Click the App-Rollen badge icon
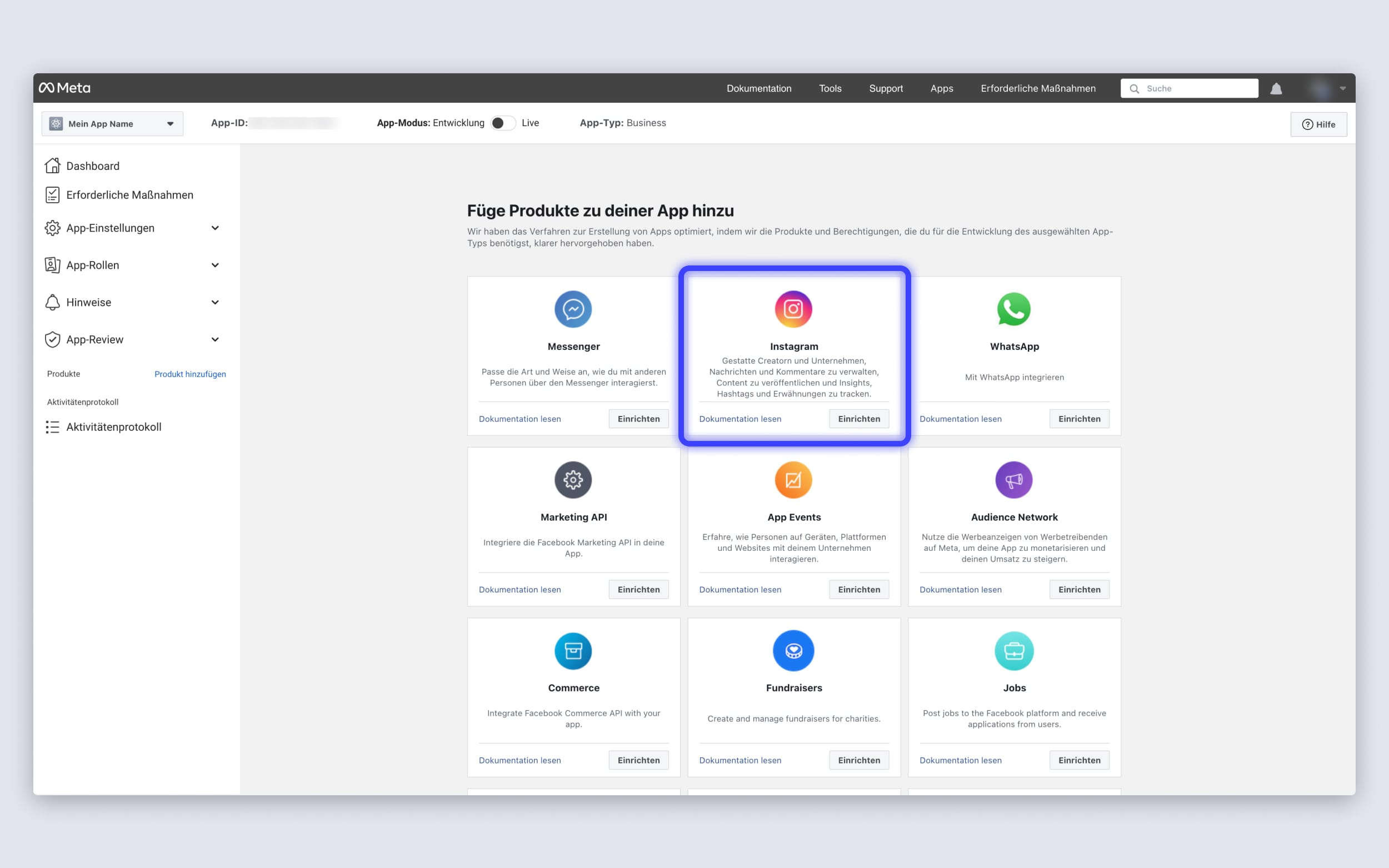 point(52,265)
